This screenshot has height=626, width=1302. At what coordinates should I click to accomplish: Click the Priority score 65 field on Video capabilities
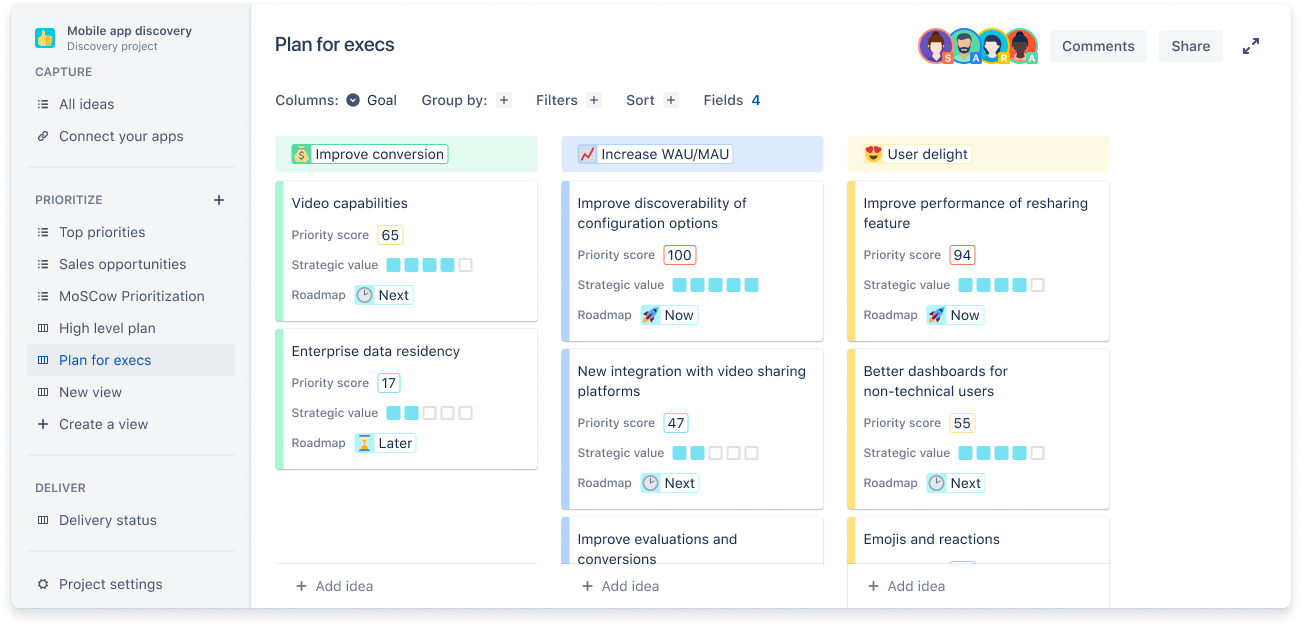390,234
